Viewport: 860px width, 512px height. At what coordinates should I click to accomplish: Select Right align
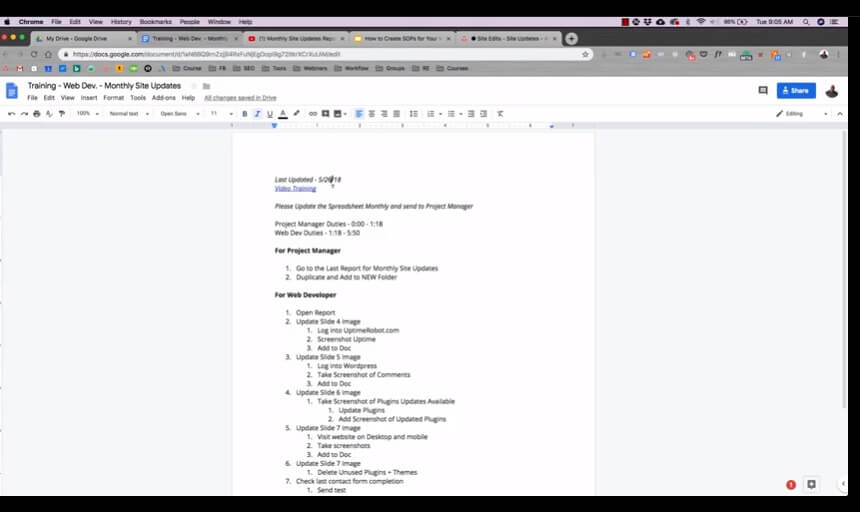tap(384, 113)
